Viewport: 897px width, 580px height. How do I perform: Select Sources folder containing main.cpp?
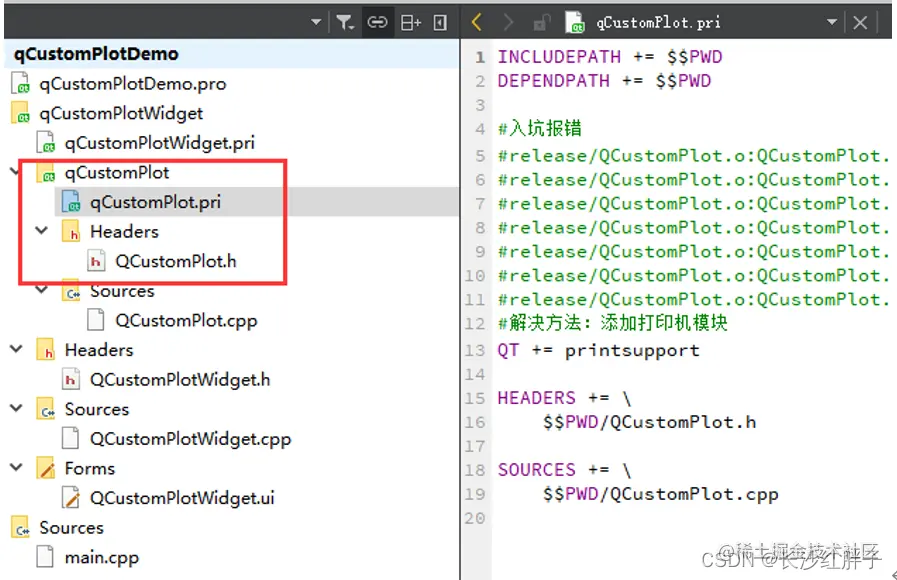click(x=71, y=528)
